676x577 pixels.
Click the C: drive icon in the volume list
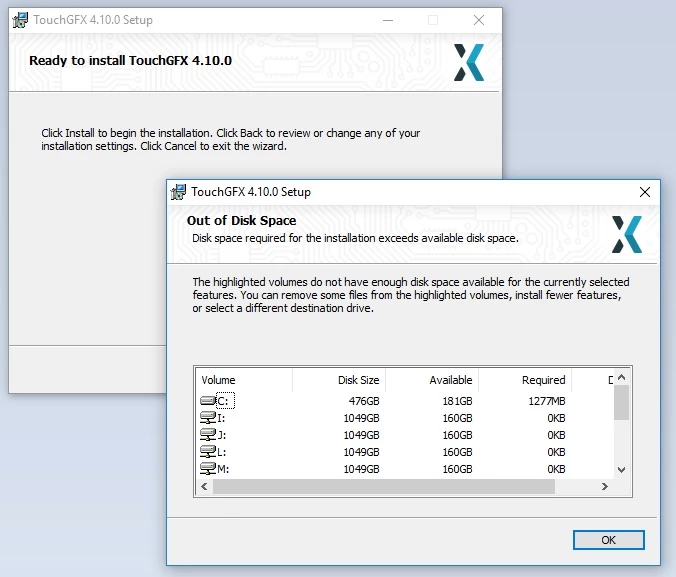point(208,401)
